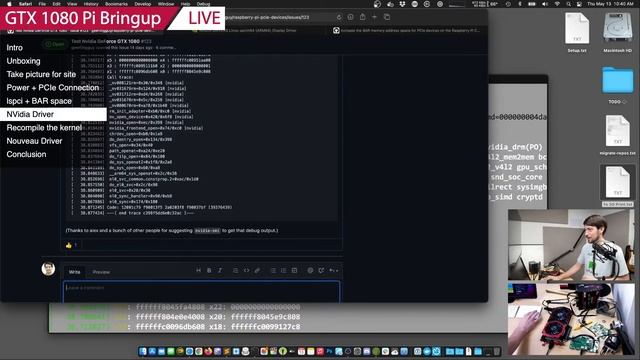Select the Conclusion chapter
The image size is (640, 360).
click(x=26, y=154)
